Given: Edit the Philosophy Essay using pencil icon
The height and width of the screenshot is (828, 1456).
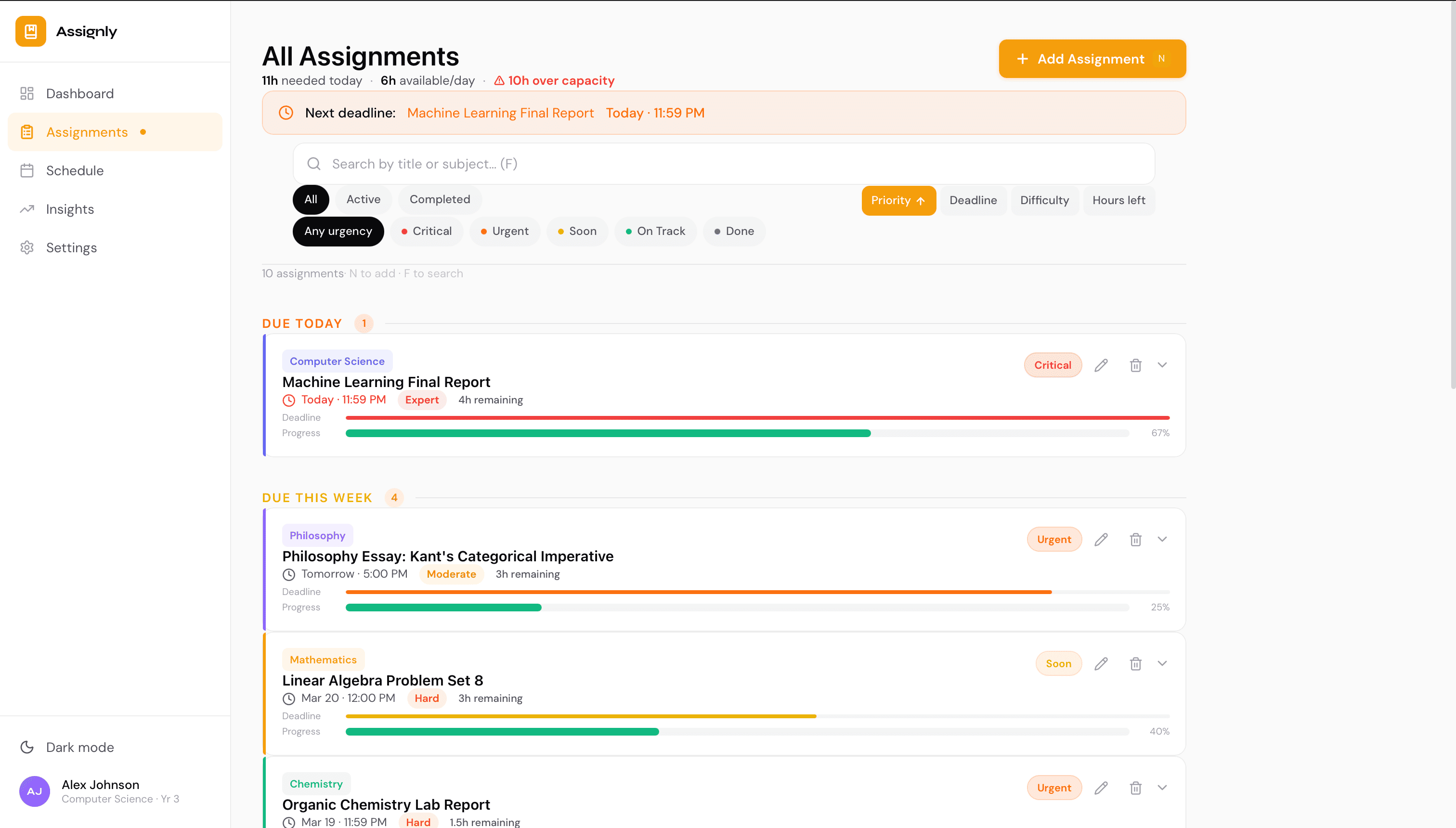Looking at the screenshot, I should (x=1101, y=539).
